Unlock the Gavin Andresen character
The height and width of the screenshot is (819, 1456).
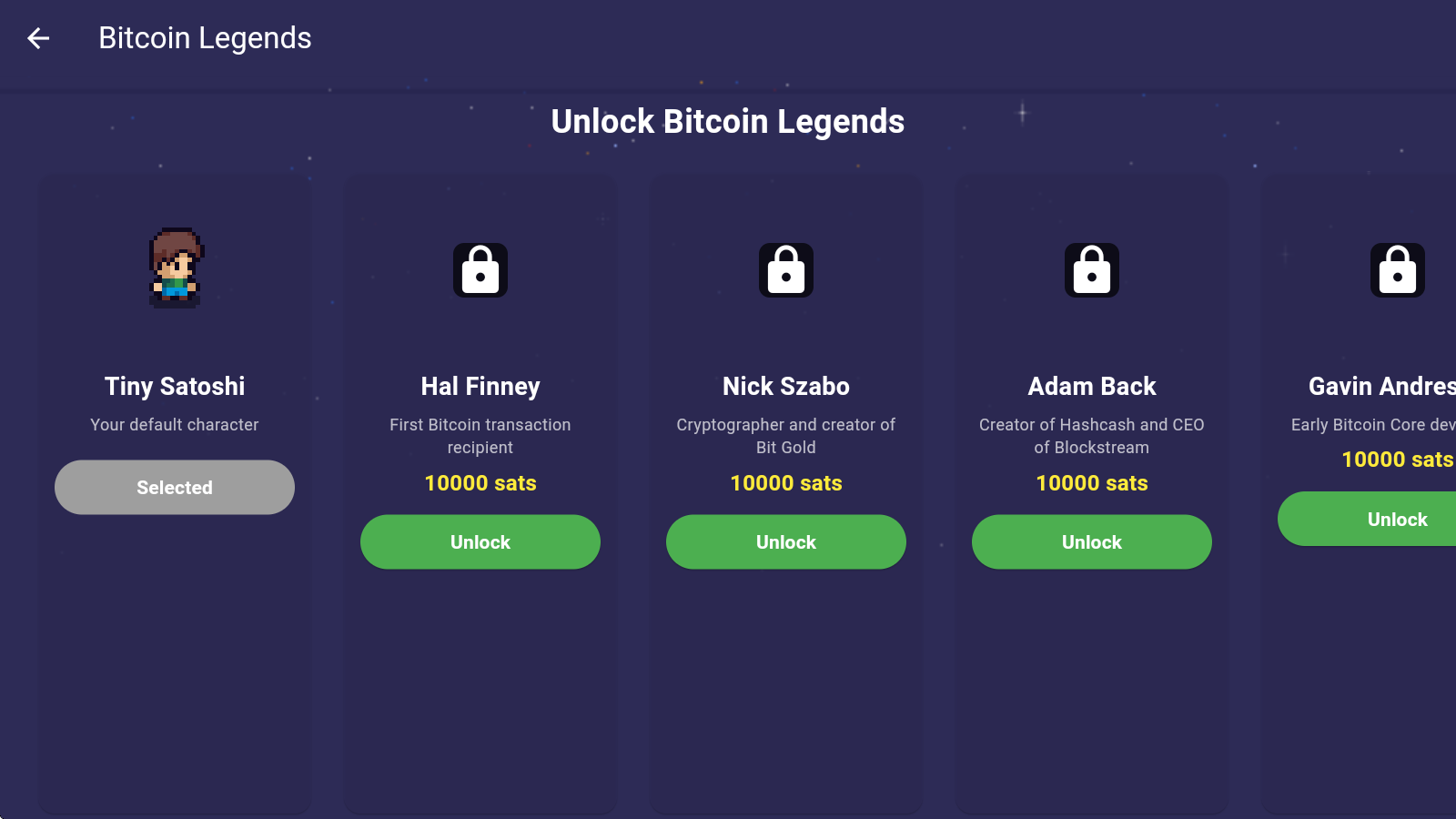coord(1367,520)
